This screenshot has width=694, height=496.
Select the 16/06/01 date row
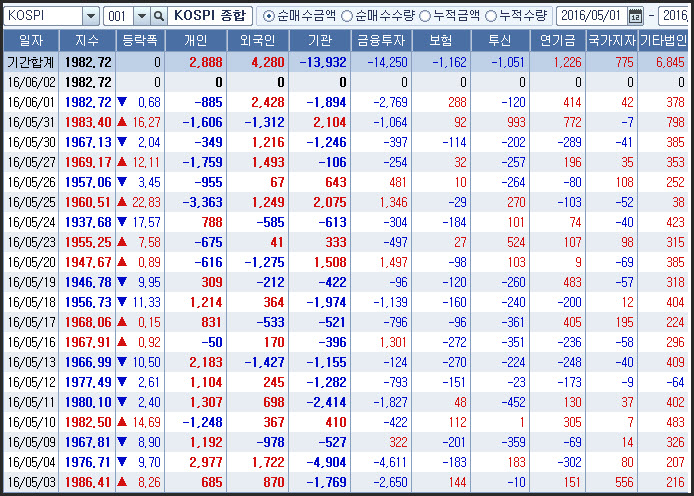(x=346, y=102)
